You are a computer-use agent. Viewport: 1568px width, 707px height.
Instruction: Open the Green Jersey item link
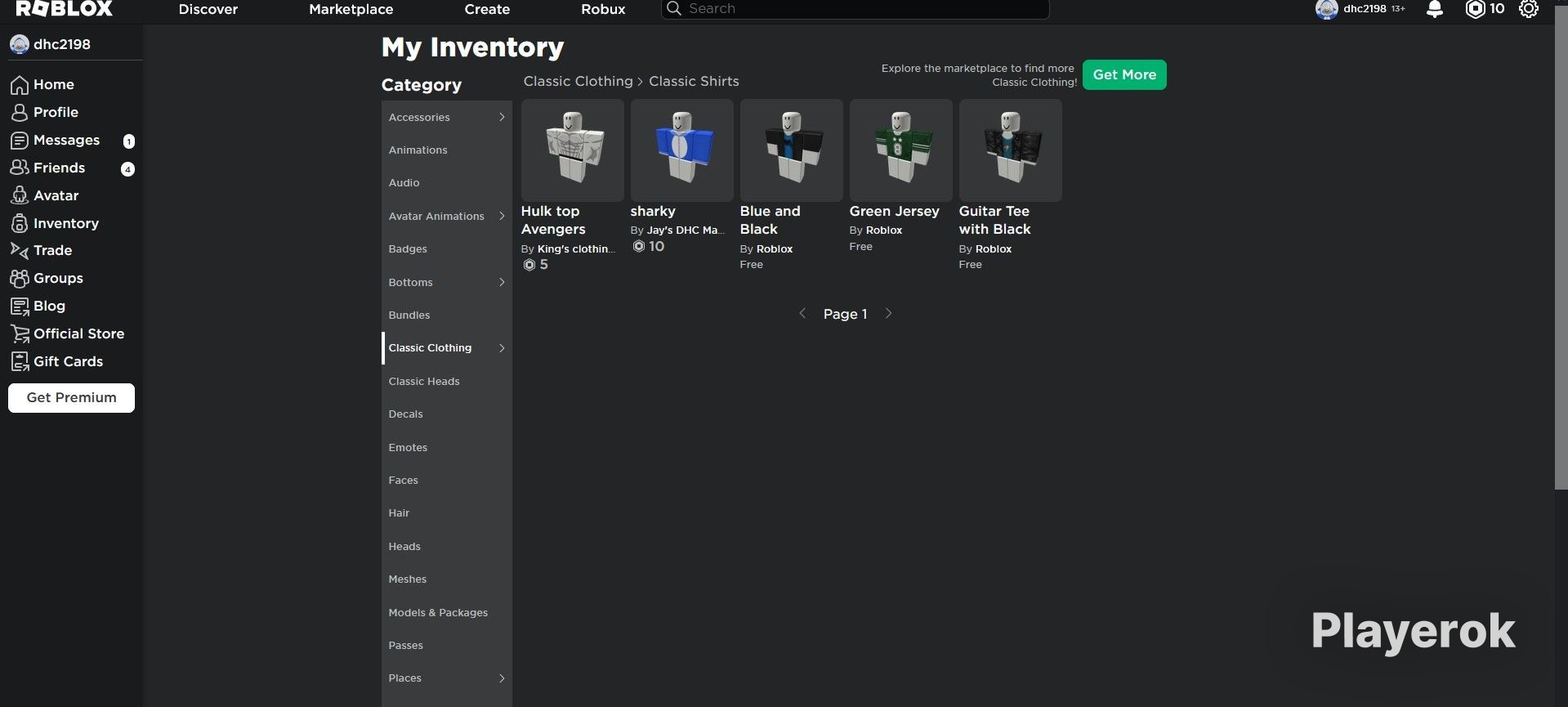[894, 211]
